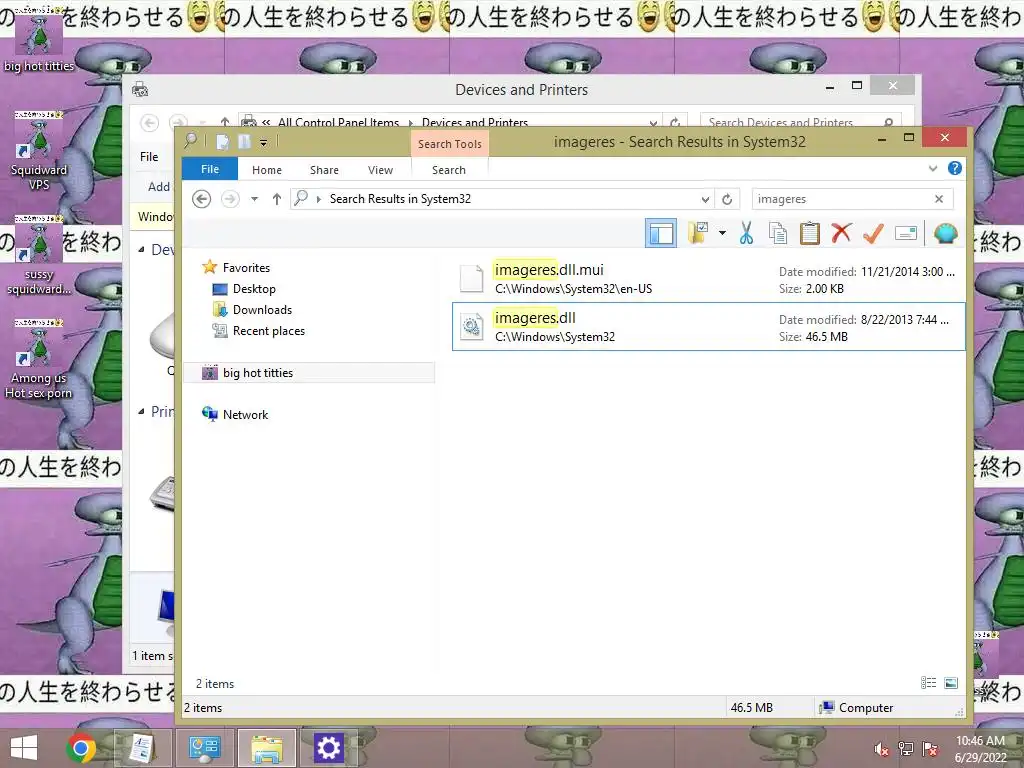Viewport: 1024px width, 768px height.
Task: Switch to the Search ribbon tab
Action: click(449, 170)
